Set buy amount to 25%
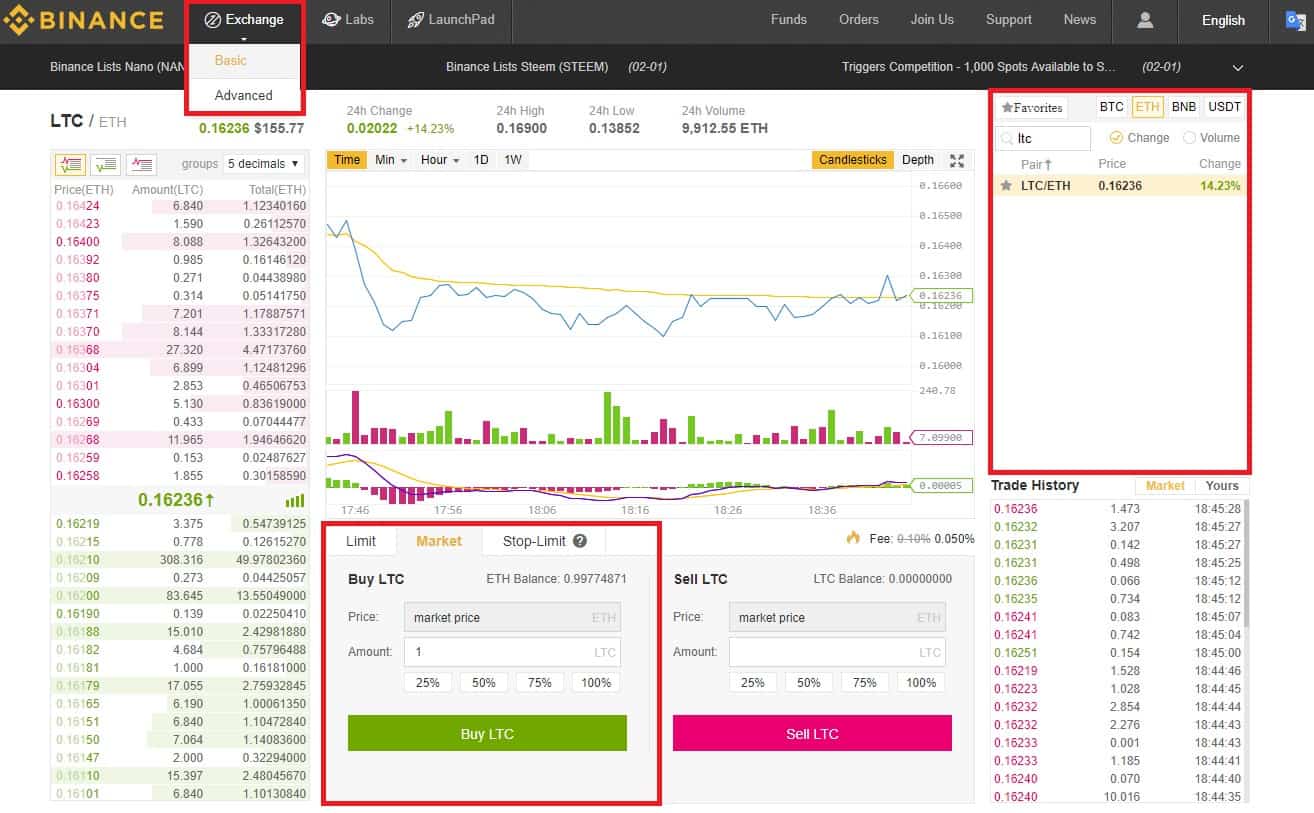 click(428, 682)
